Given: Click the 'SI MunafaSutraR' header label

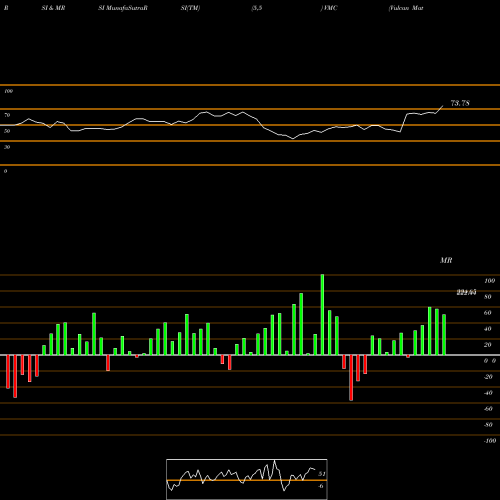Looking at the screenshot, I should point(123,8).
